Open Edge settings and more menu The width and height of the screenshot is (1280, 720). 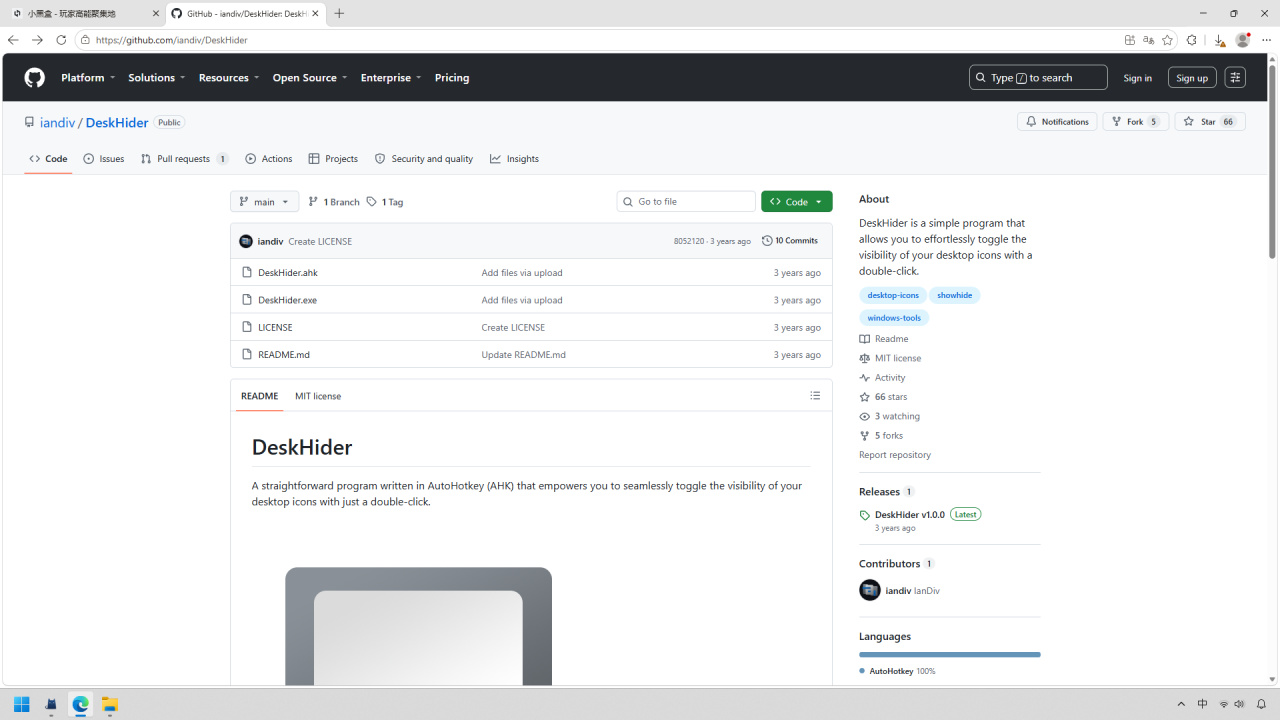point(1266,40)
